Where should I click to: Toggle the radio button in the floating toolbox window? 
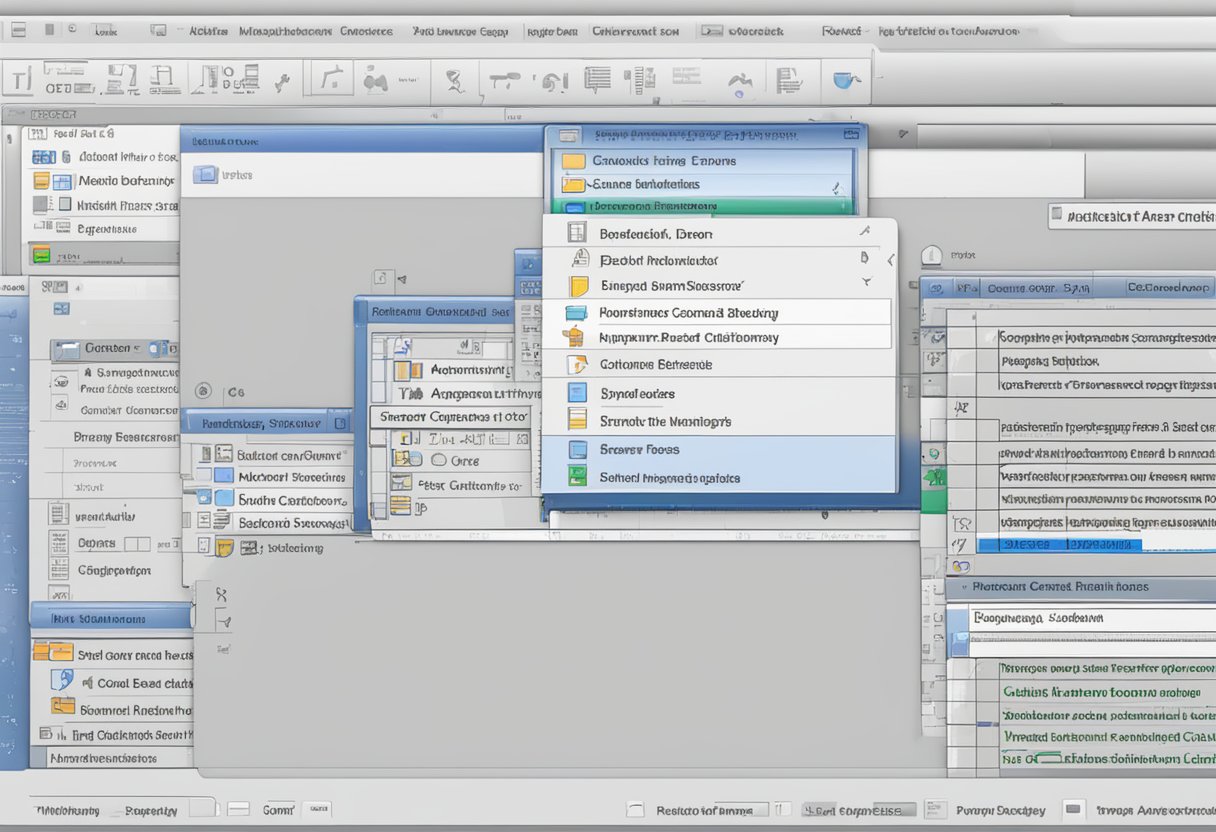tap(439, 460)
